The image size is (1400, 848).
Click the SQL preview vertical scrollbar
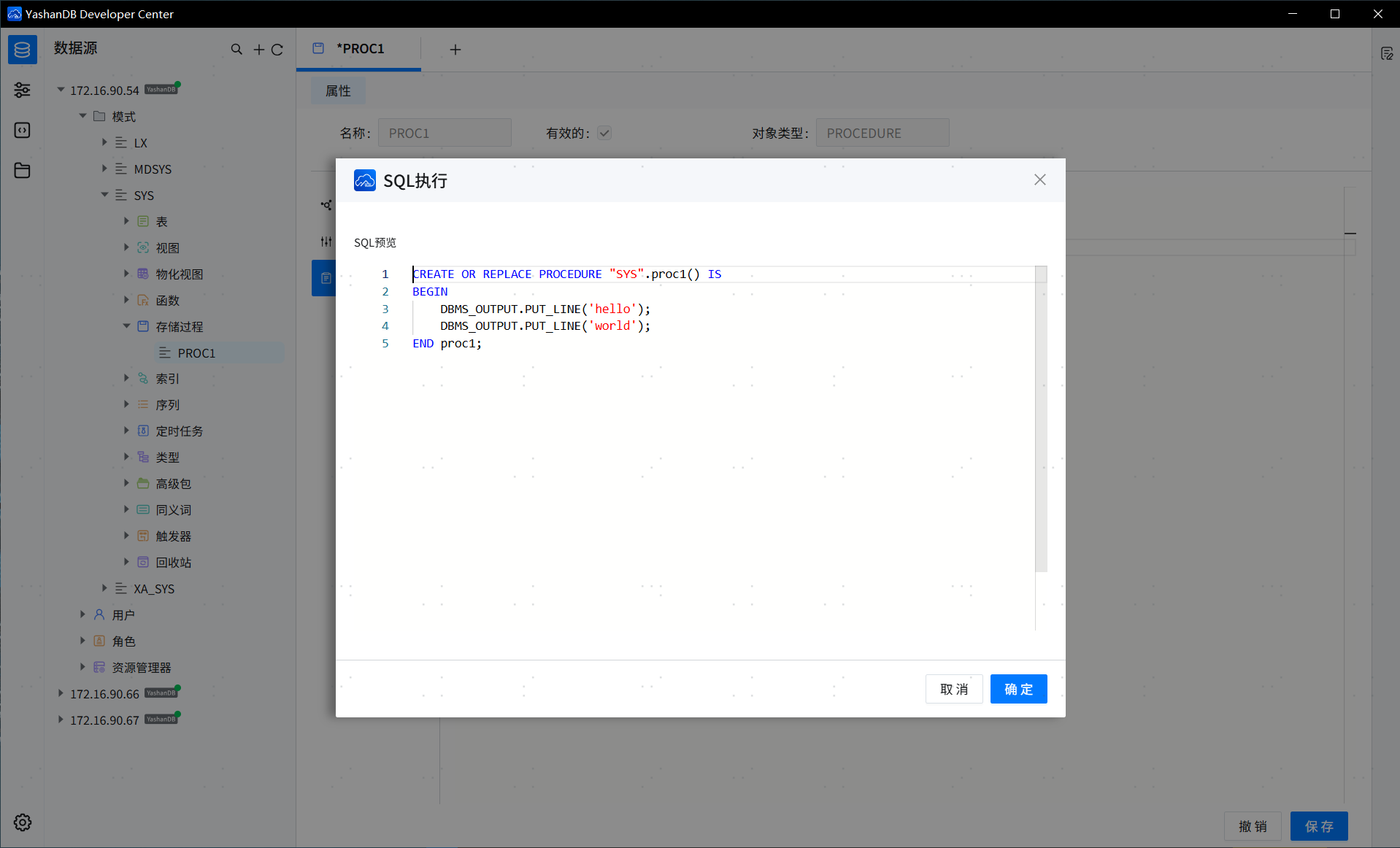(1041, 423)
